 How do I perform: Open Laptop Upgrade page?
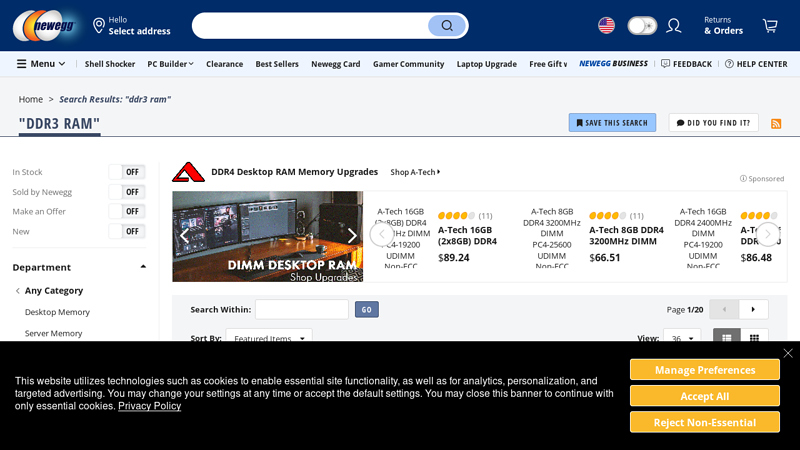point(486,64)
